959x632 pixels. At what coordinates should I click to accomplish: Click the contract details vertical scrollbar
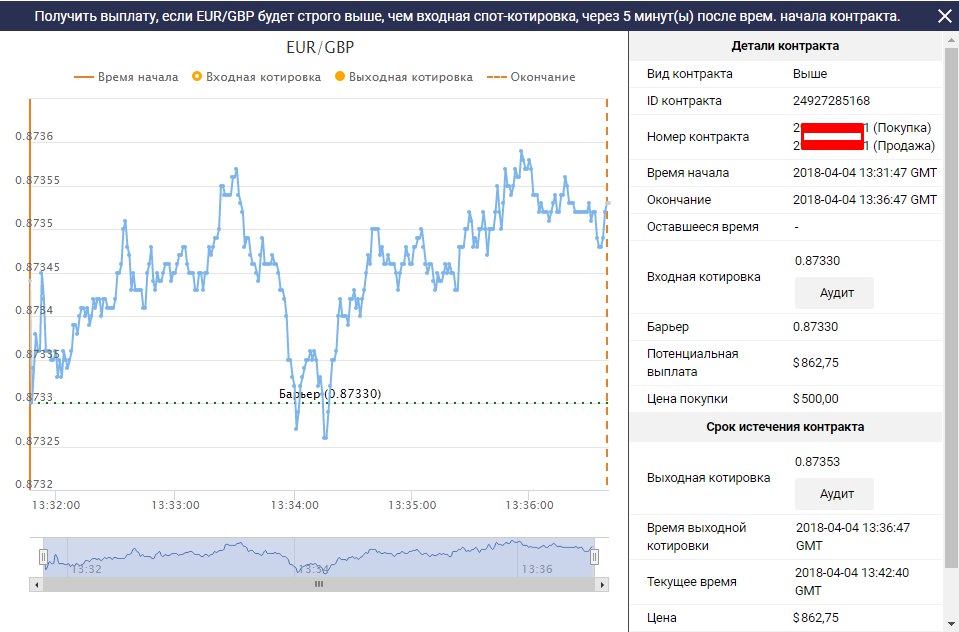(950, 300)
